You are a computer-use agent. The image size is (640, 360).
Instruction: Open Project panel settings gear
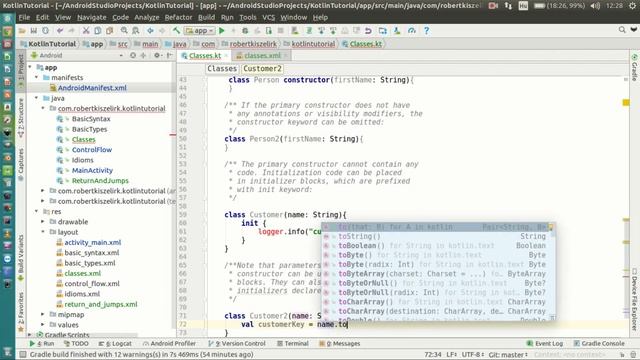tap(157, 55)
